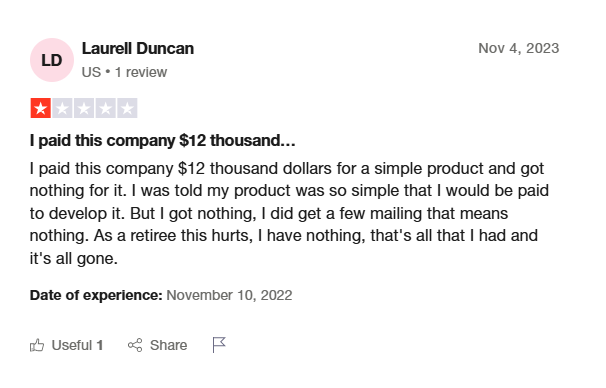Click the 'US • 1 review' text

(x=124, y=72)
